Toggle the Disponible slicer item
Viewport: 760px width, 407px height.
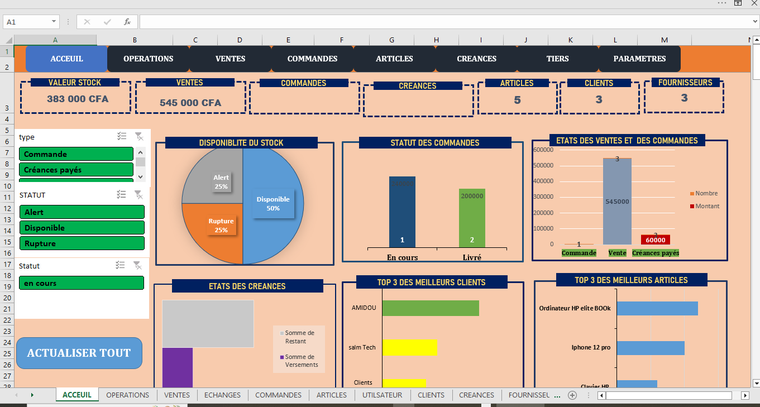82,228
